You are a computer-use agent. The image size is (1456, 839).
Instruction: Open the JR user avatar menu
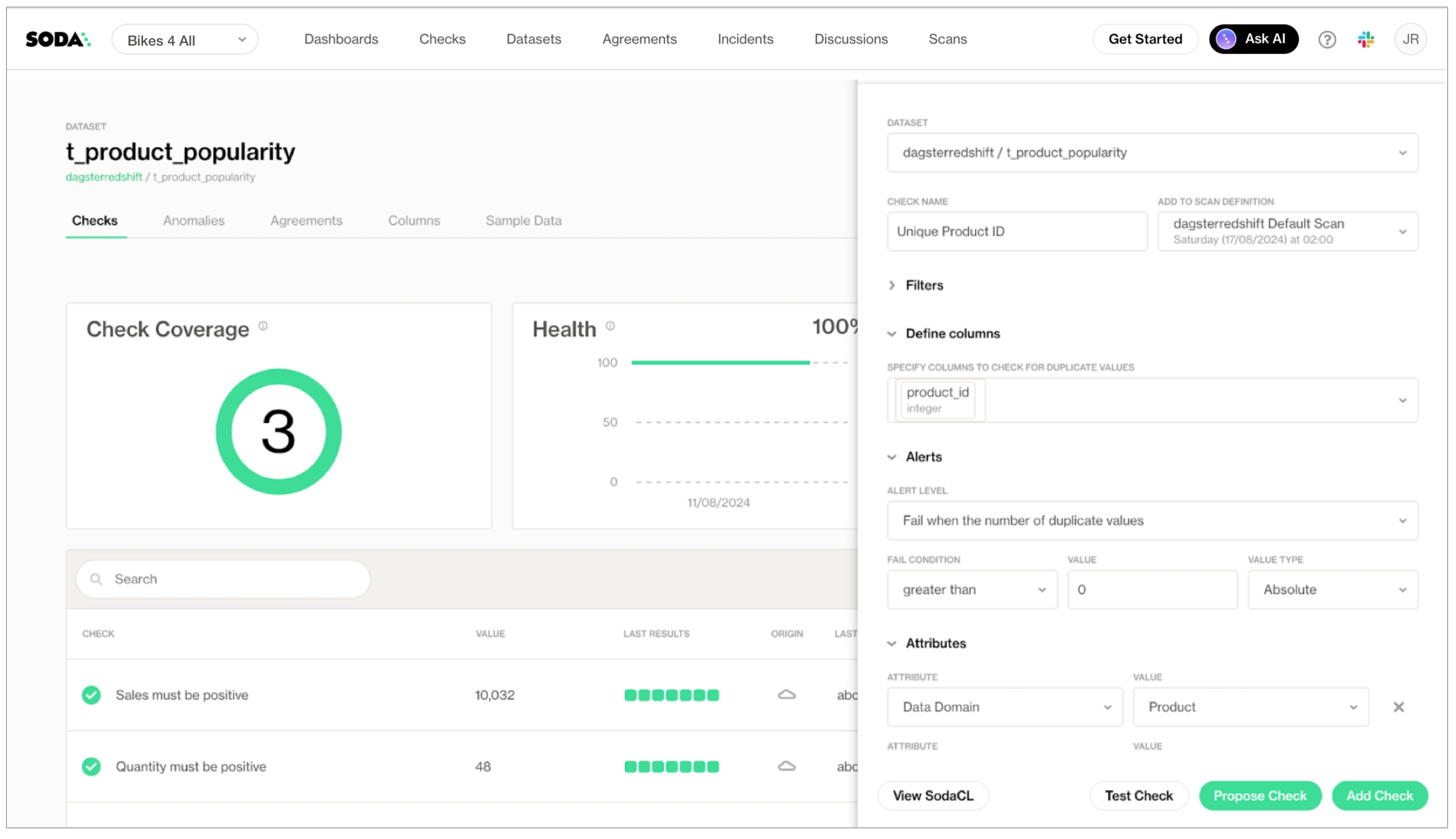point(1410,39)
